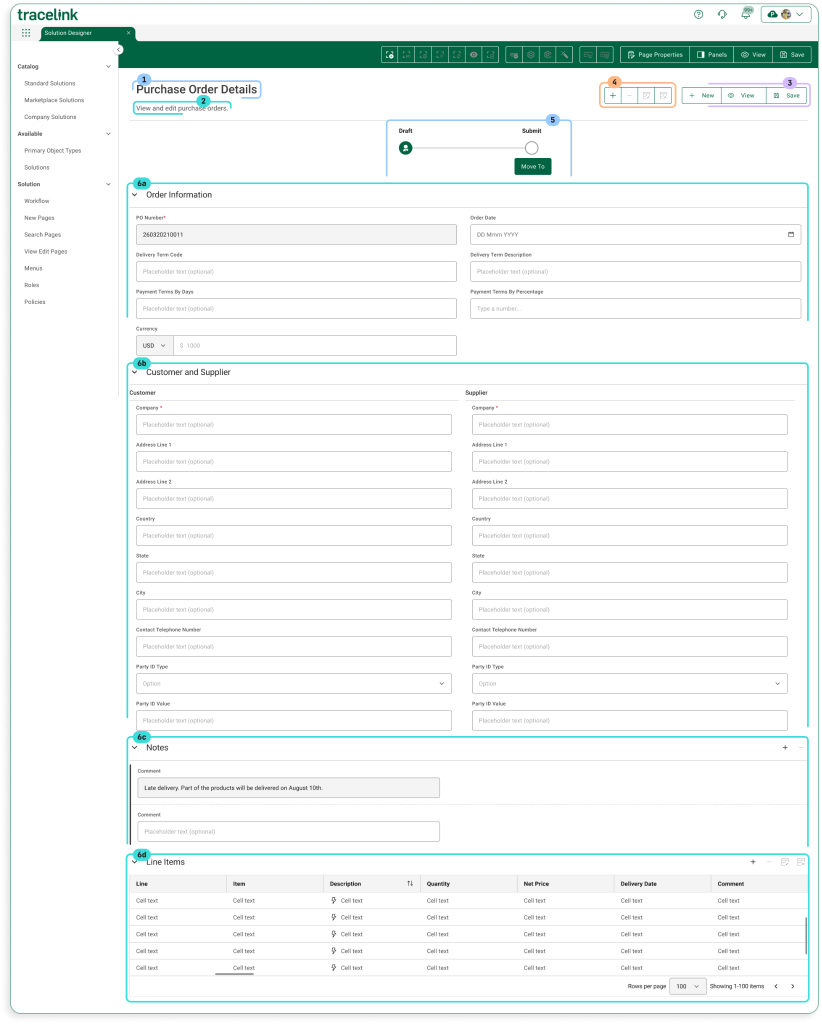
Task: Collapse the Solution sidebar section
Action: pos(108,184)
